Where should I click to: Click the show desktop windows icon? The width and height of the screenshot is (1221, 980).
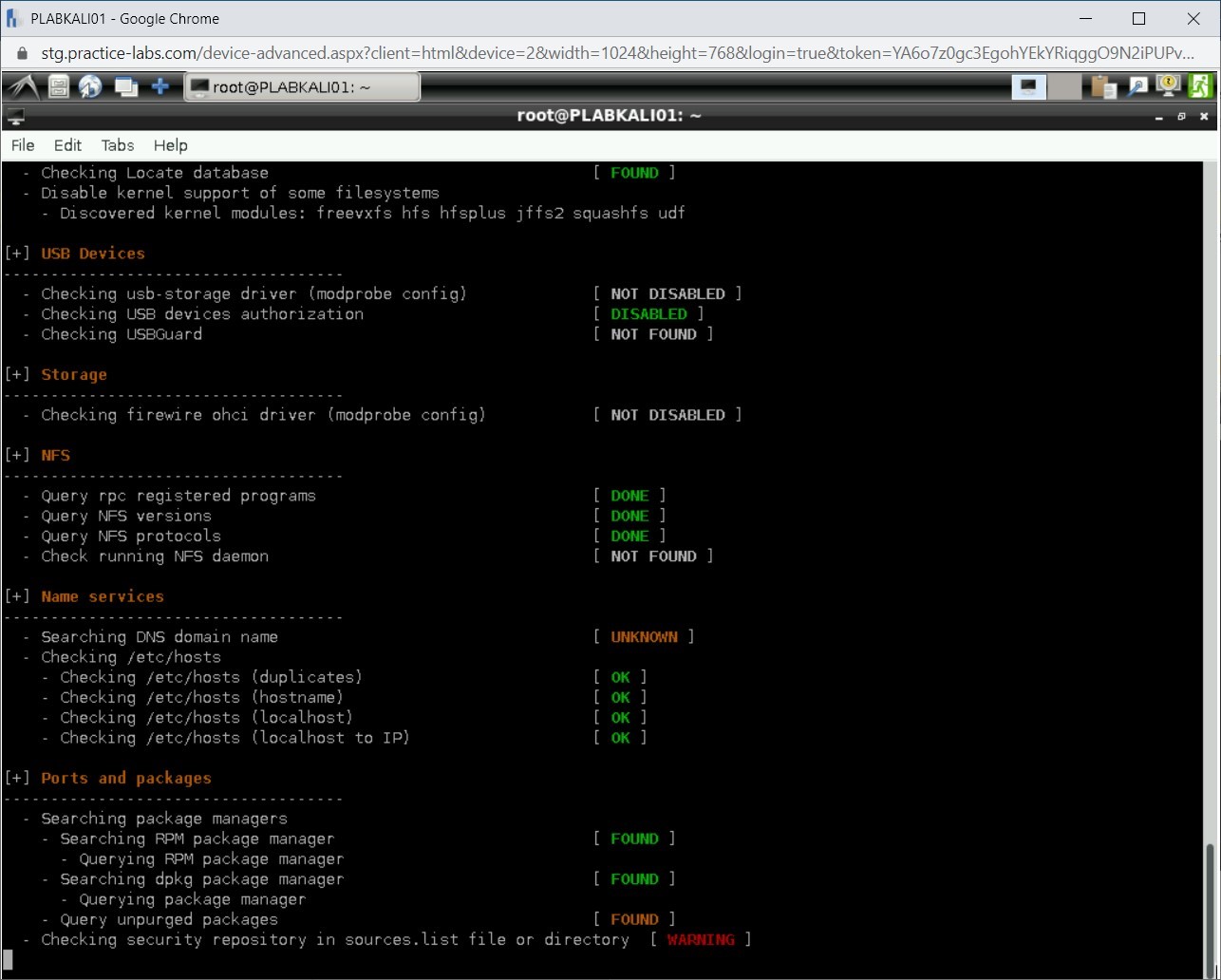pos(125,87)
